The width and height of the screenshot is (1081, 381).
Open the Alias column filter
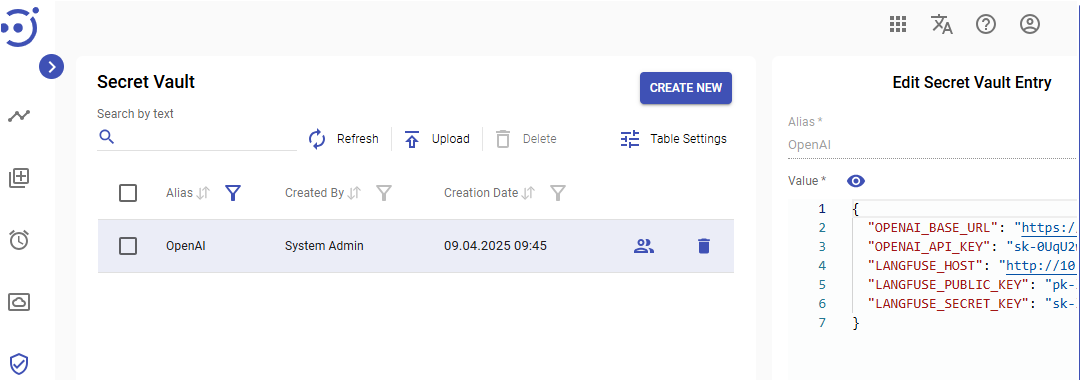[x=234, y=194]
